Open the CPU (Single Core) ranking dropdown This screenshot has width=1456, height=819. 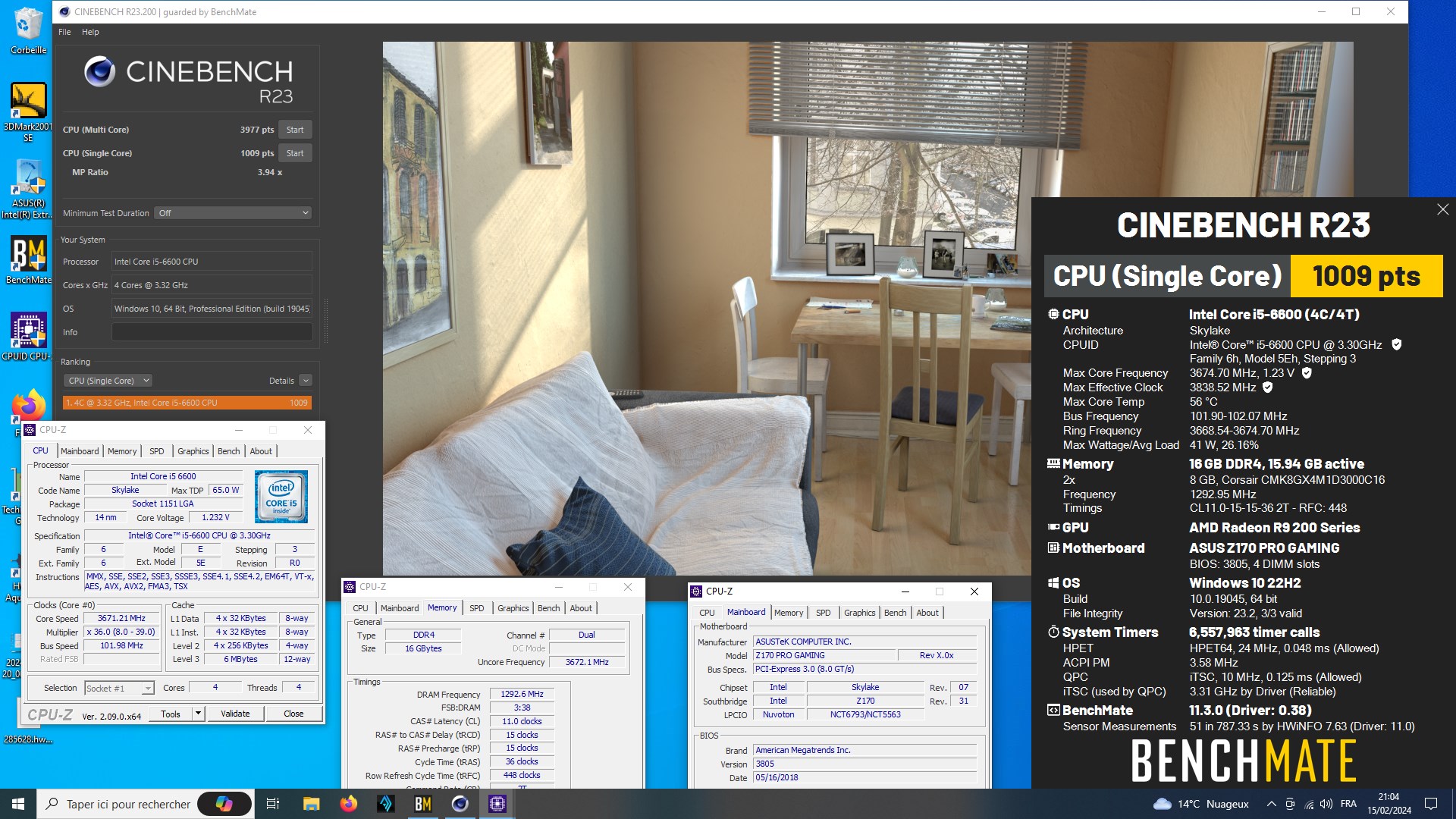tap(108, 381)
